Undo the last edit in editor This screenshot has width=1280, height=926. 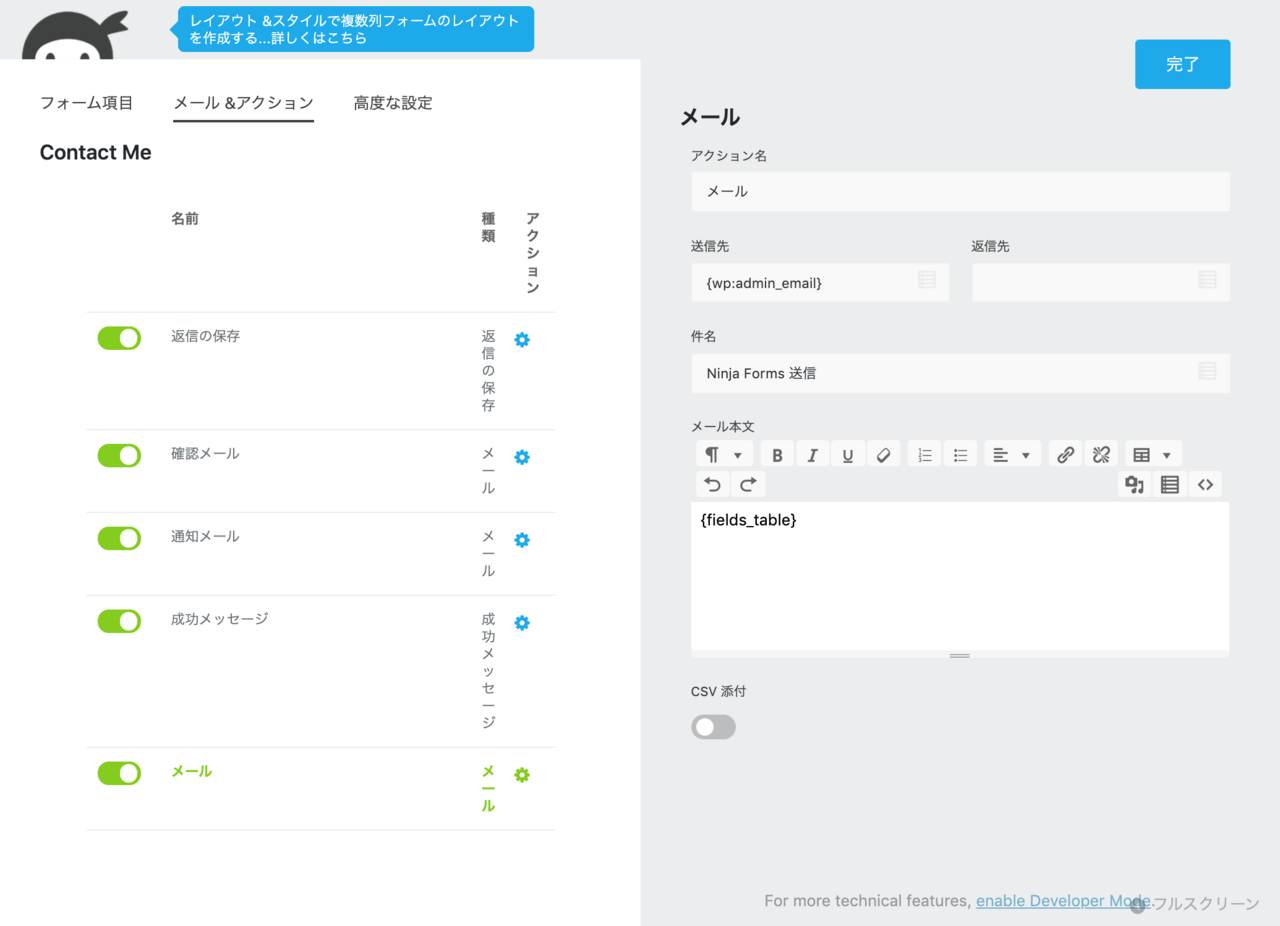pyautogui.click(x=713, y=485)
